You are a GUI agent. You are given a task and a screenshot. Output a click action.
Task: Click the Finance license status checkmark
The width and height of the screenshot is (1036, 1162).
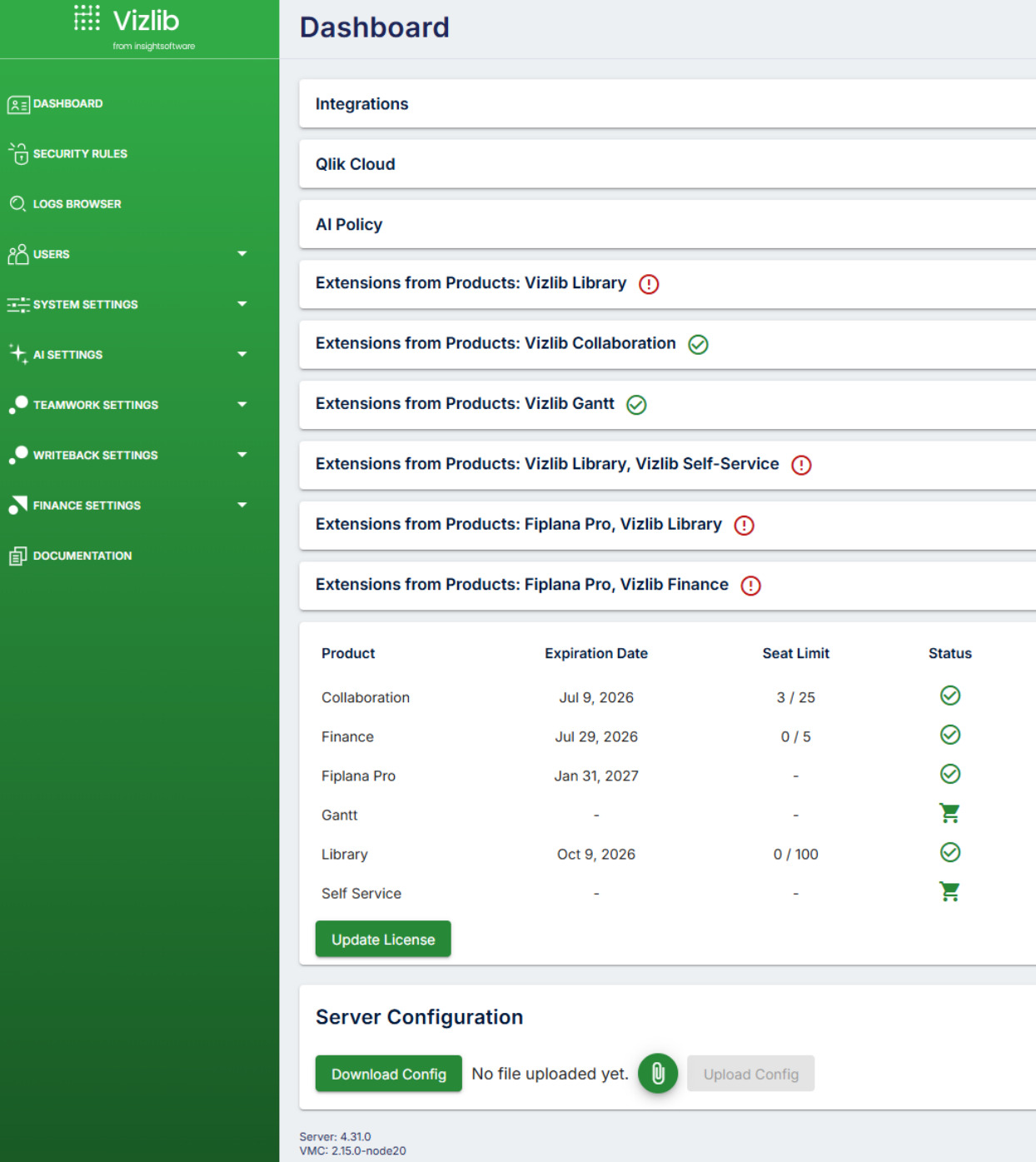point(950,735)
